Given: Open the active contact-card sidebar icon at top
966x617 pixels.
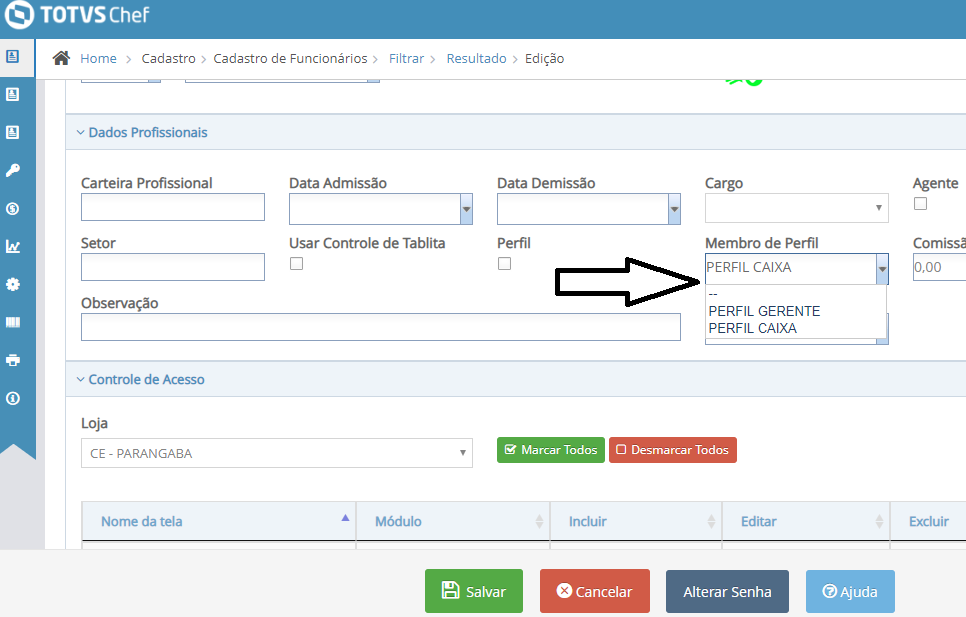Looking at the screenshot, I should [12, 57].
